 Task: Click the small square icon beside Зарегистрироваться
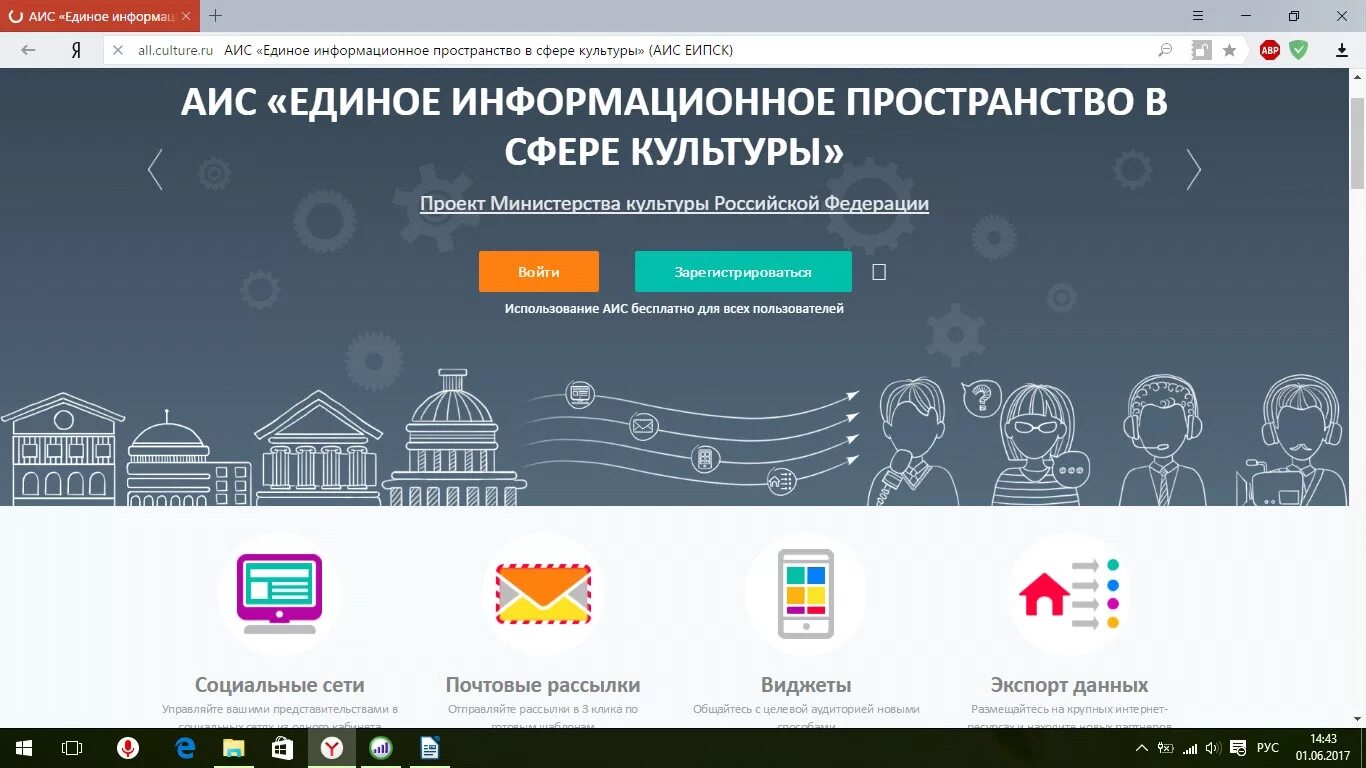(x=879, y=272)
